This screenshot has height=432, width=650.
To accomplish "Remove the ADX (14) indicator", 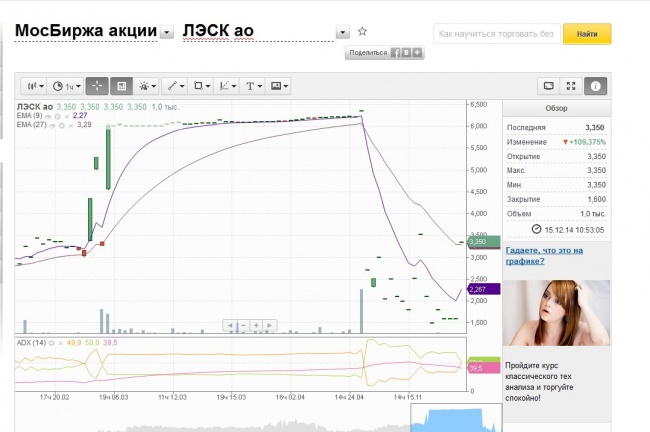I will (x=61, y=343).
